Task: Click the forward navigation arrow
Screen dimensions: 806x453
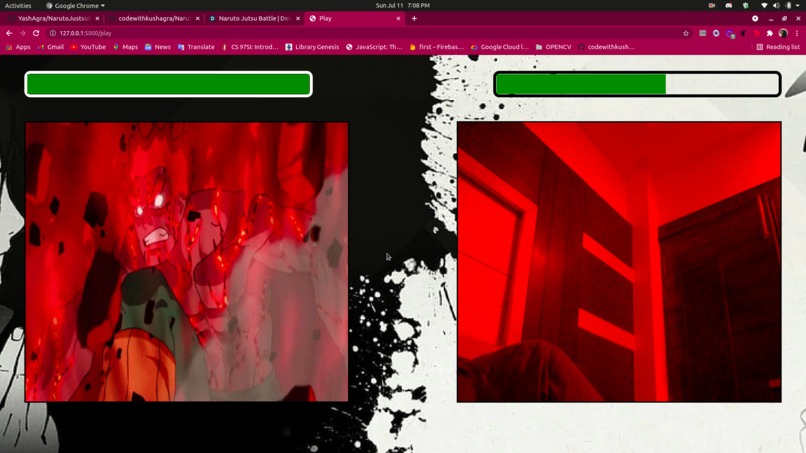Action: pyautogui.click(x=23, y=33)
